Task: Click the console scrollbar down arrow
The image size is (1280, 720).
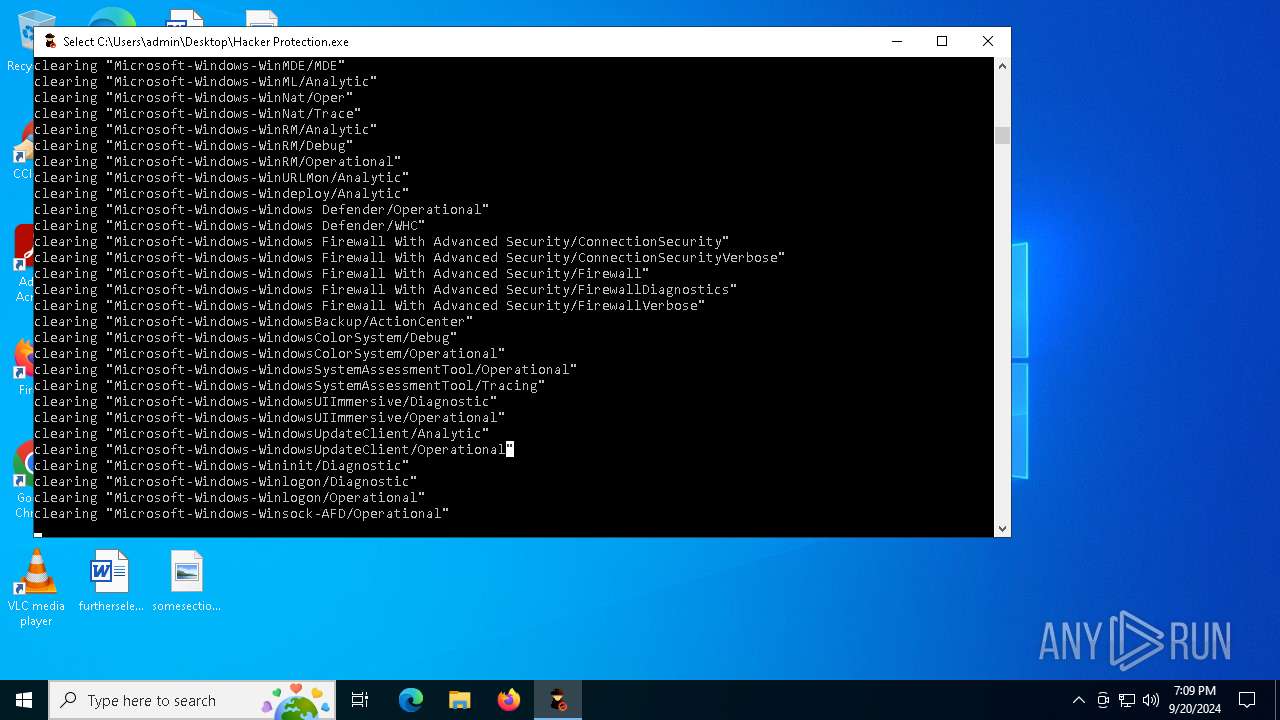Action: pos(1002,529)
